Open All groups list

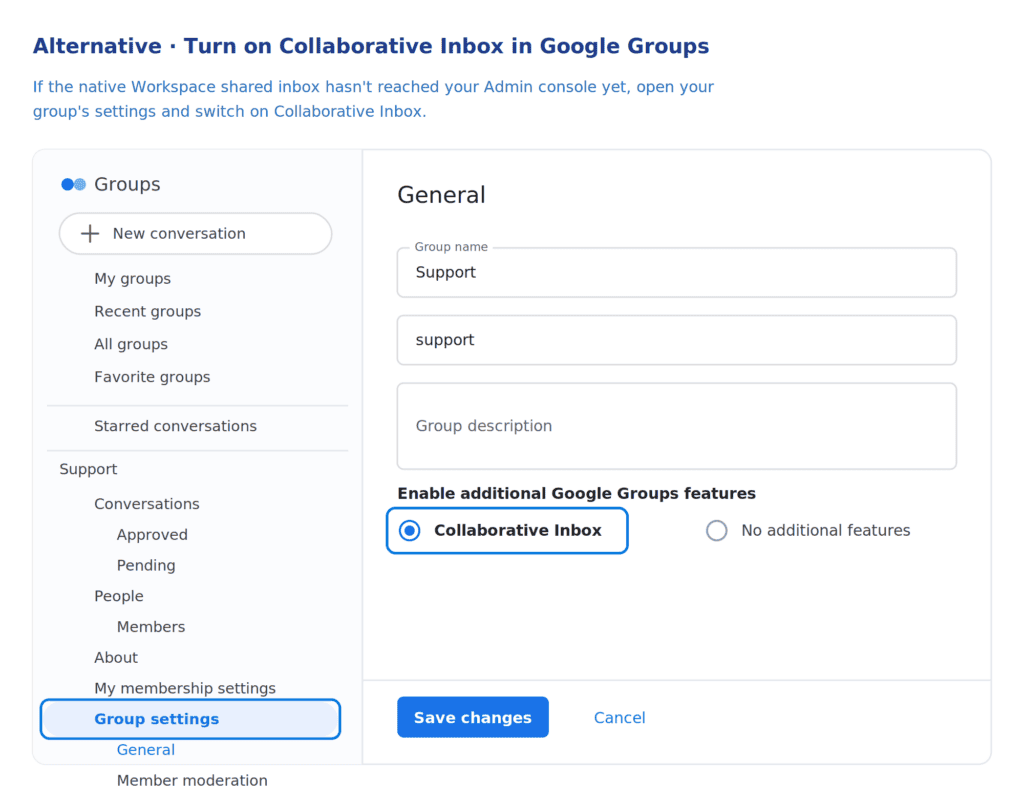pos(131,344)
